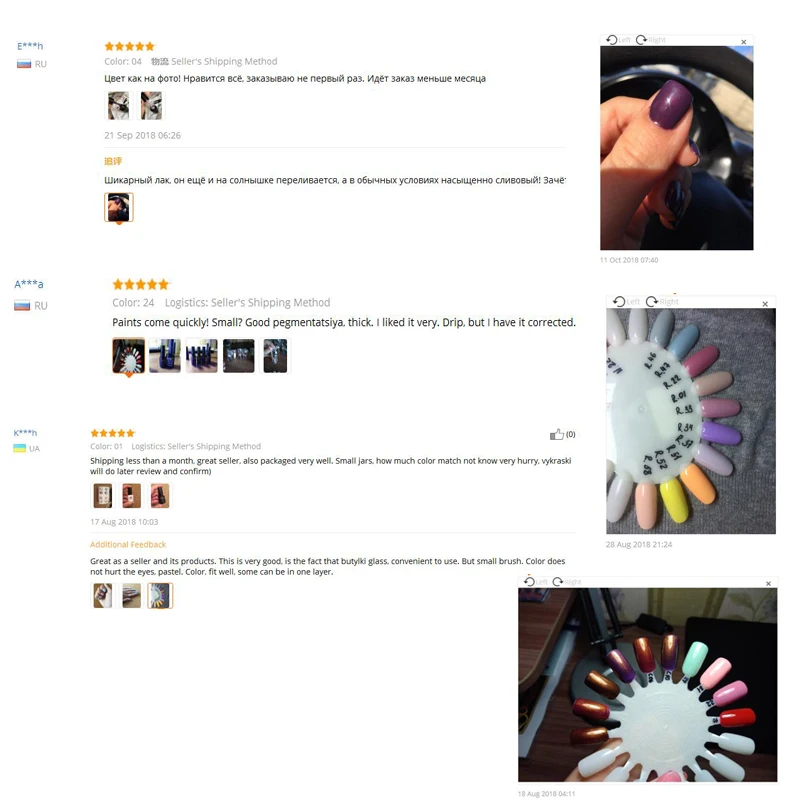Open reviewer E***h profile link
Image resolution: width=800 pixels, height=800 pixels.
(30, 46)
